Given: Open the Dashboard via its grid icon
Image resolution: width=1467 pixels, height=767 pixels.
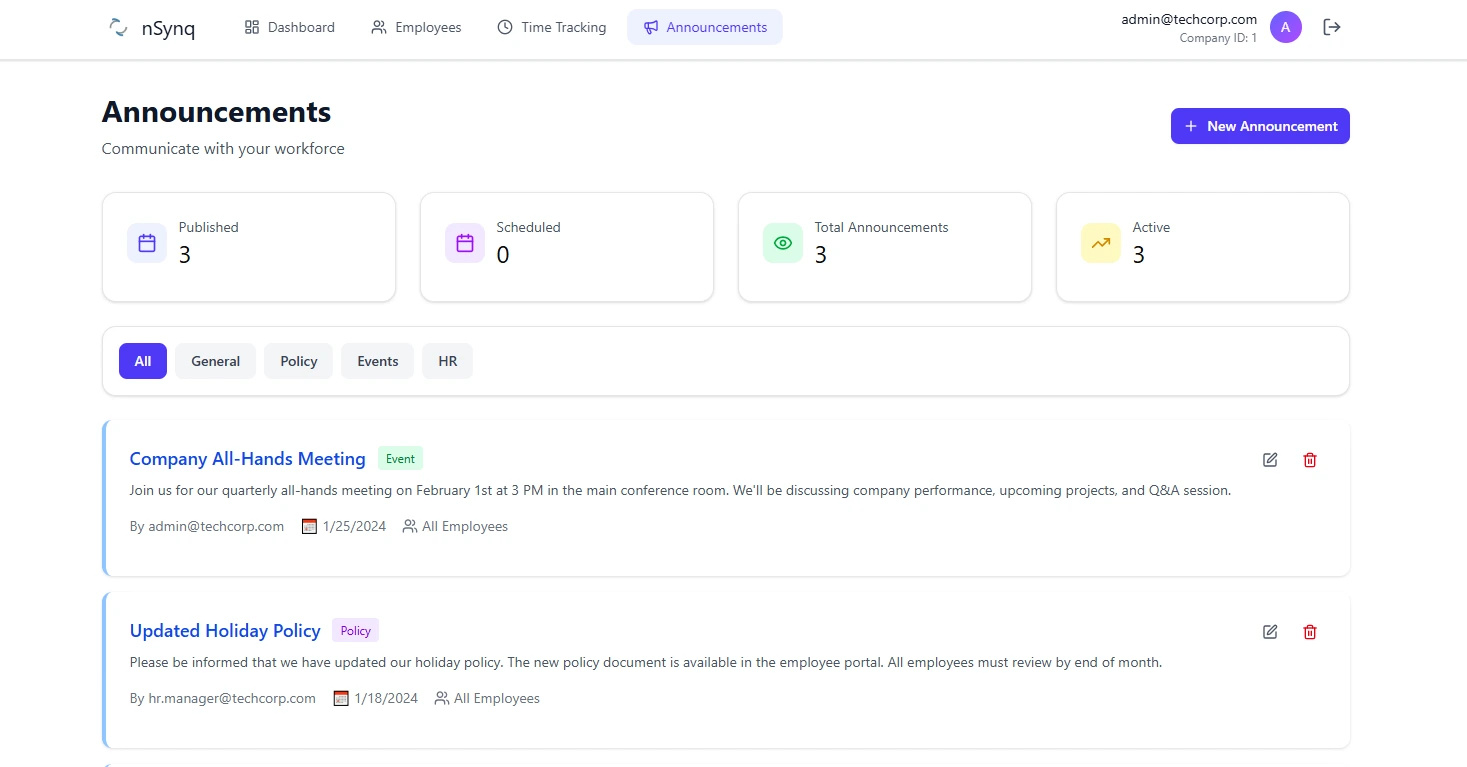Looking at the screenshot, I should point(251,27).
